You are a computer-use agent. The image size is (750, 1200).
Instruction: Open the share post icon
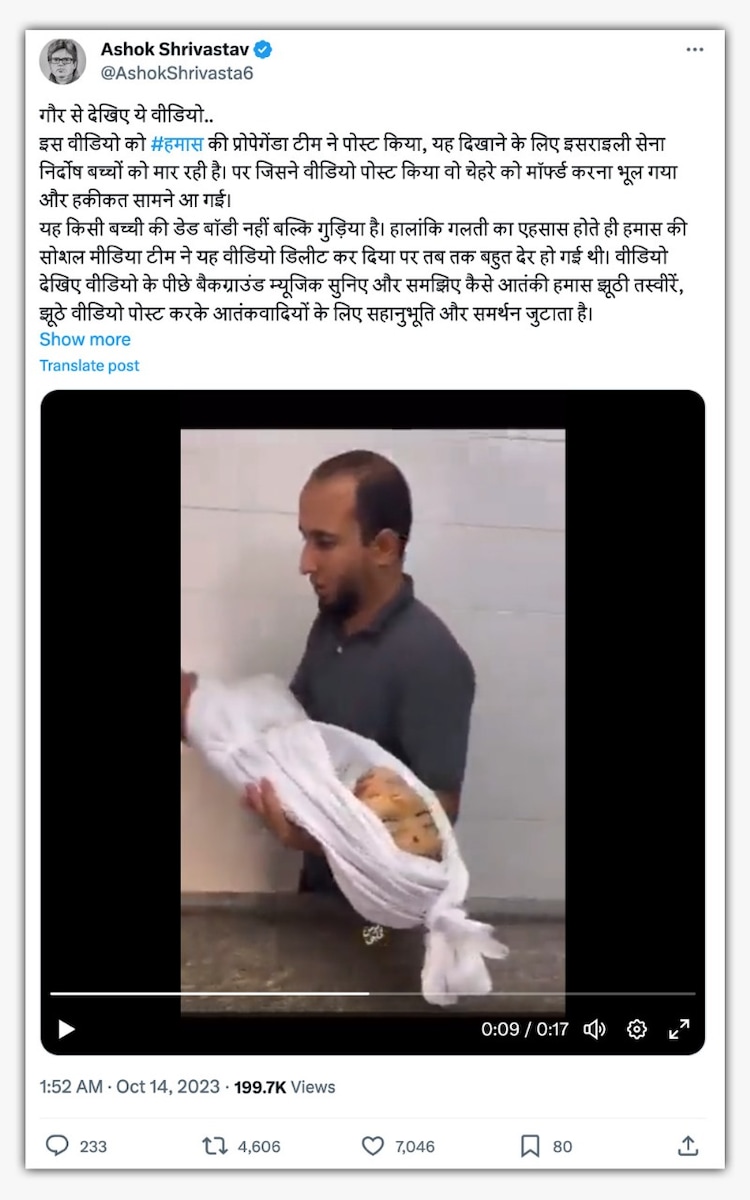coord(688,1145)
